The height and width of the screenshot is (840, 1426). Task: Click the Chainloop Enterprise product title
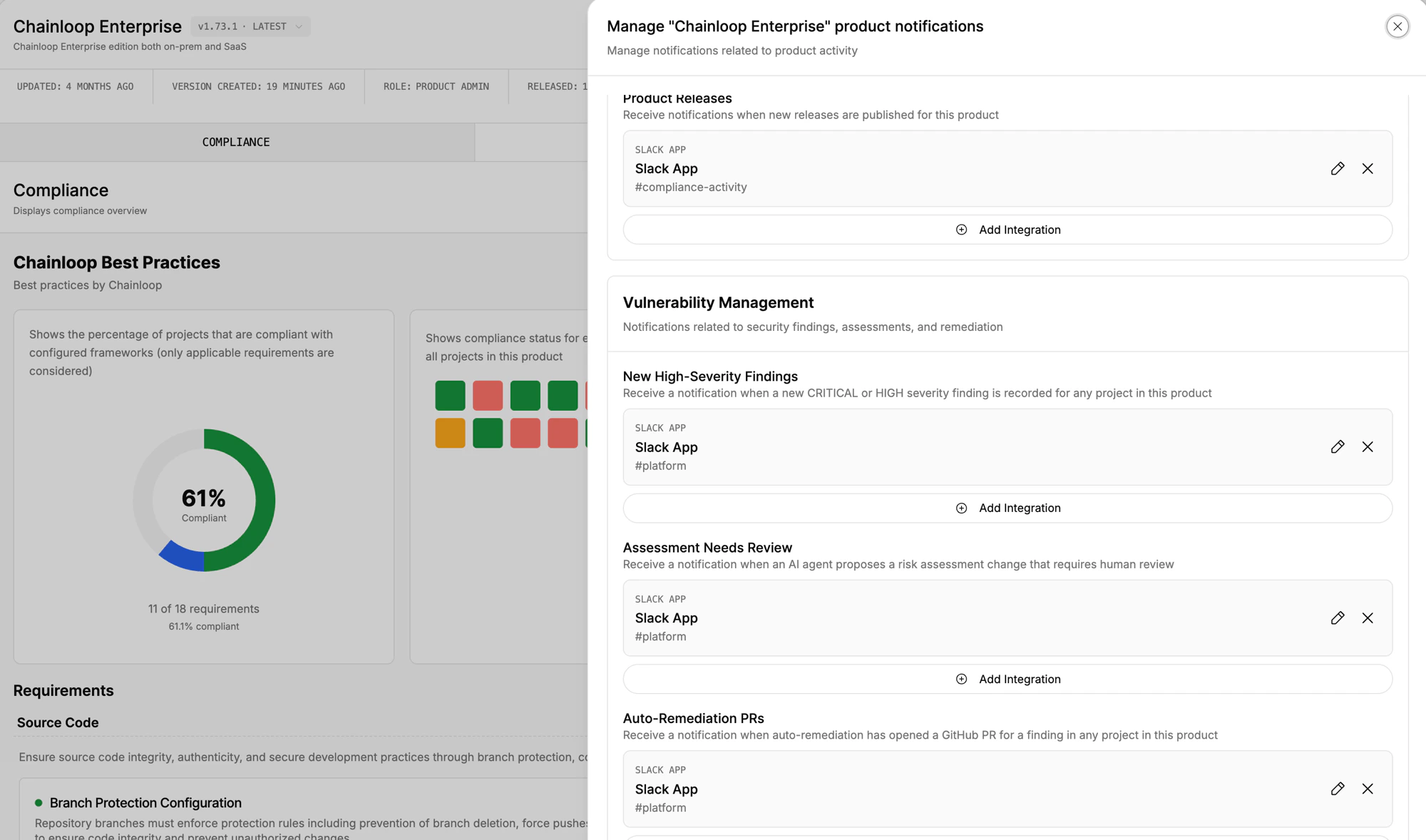tap(98, 26)
